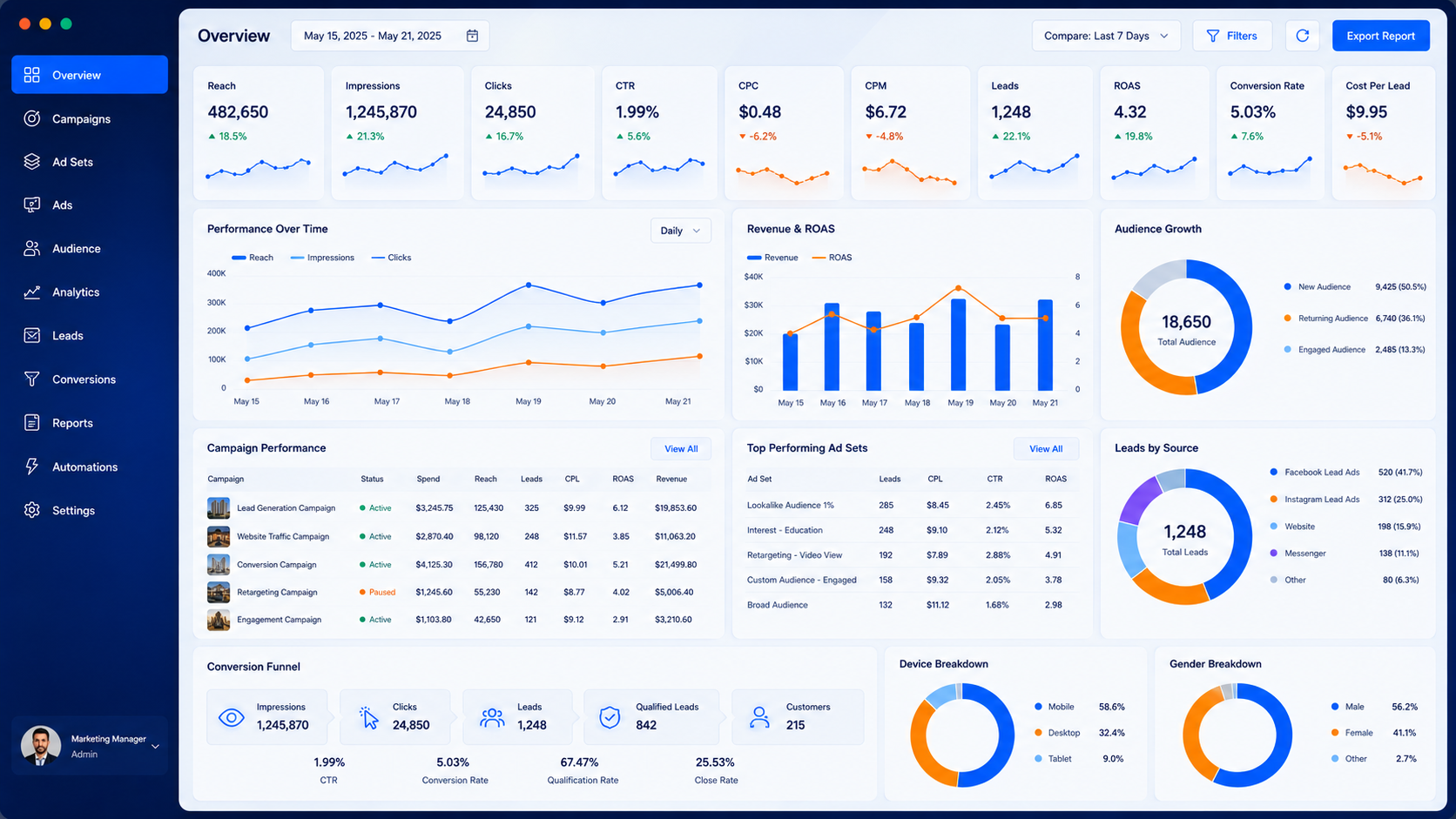Expand the Marketing Manager account chevron
1456x819 pixels.
click(x=156, y=746)
